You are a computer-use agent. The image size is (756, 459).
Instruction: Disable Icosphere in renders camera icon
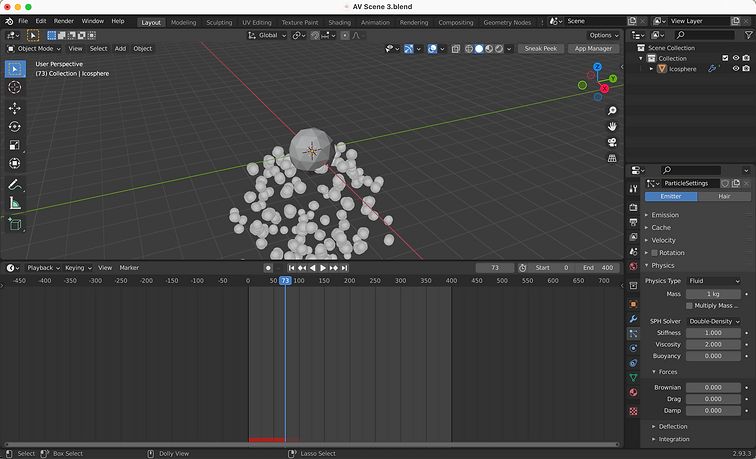pyautogui.click(x=746, y=69)
